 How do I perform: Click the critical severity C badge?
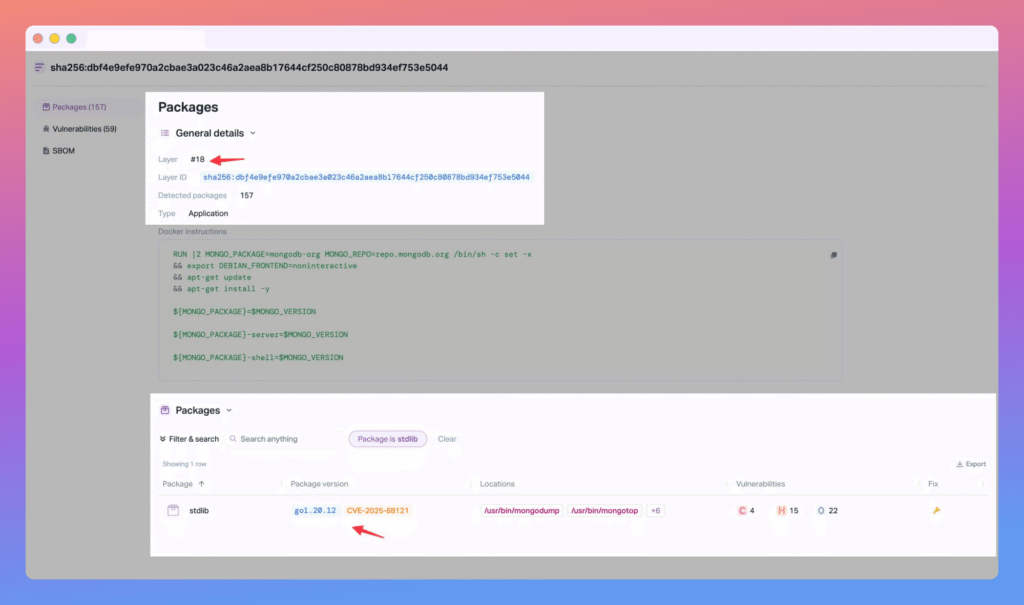pyautogui.click(x=742, y=510)
